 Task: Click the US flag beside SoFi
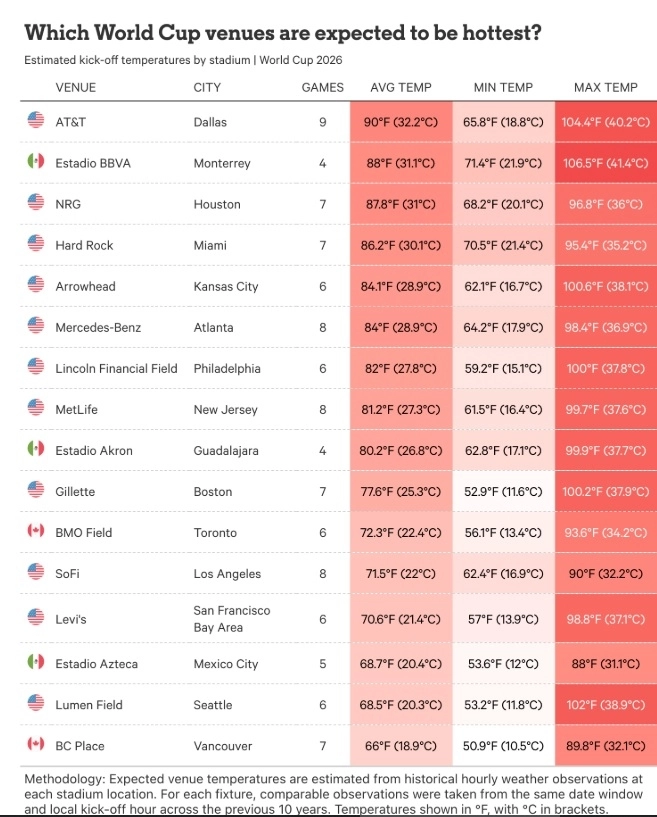[35, 572]
